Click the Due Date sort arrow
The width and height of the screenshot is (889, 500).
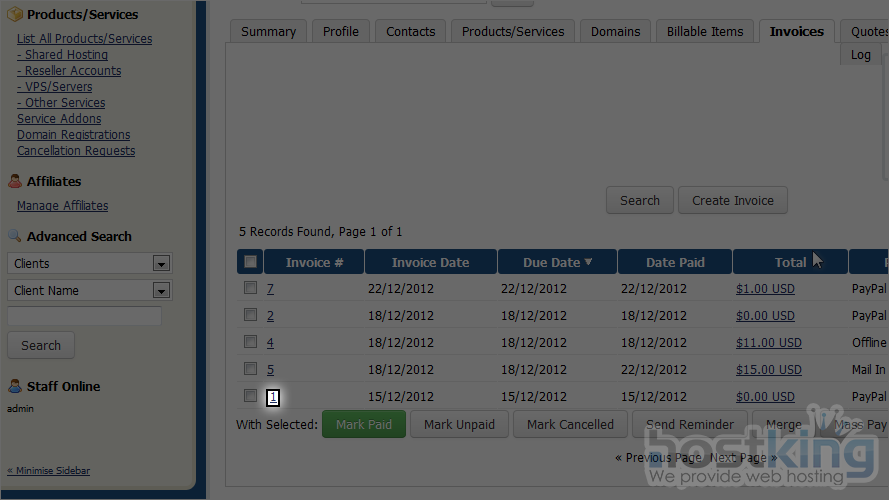[588, 262]
